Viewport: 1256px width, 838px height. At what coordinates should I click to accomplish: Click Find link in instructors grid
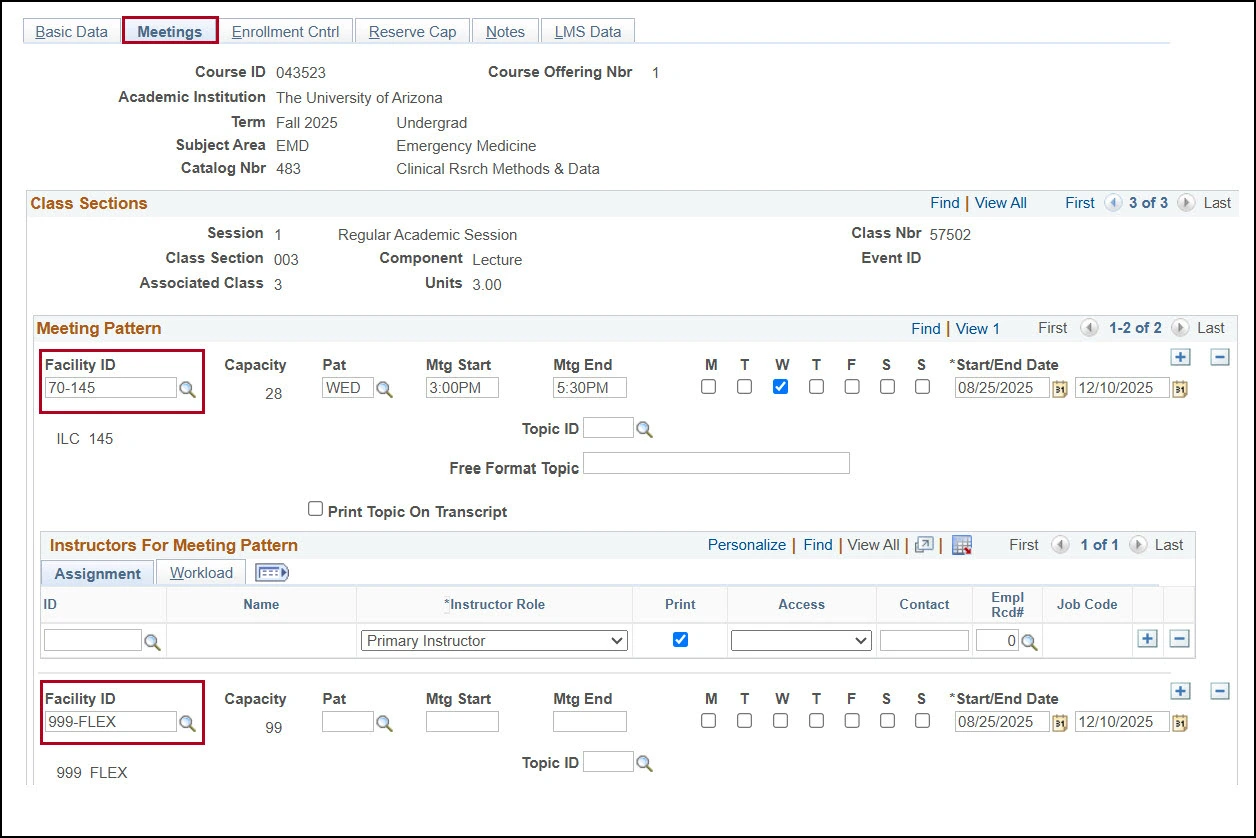tap(818, 545)
